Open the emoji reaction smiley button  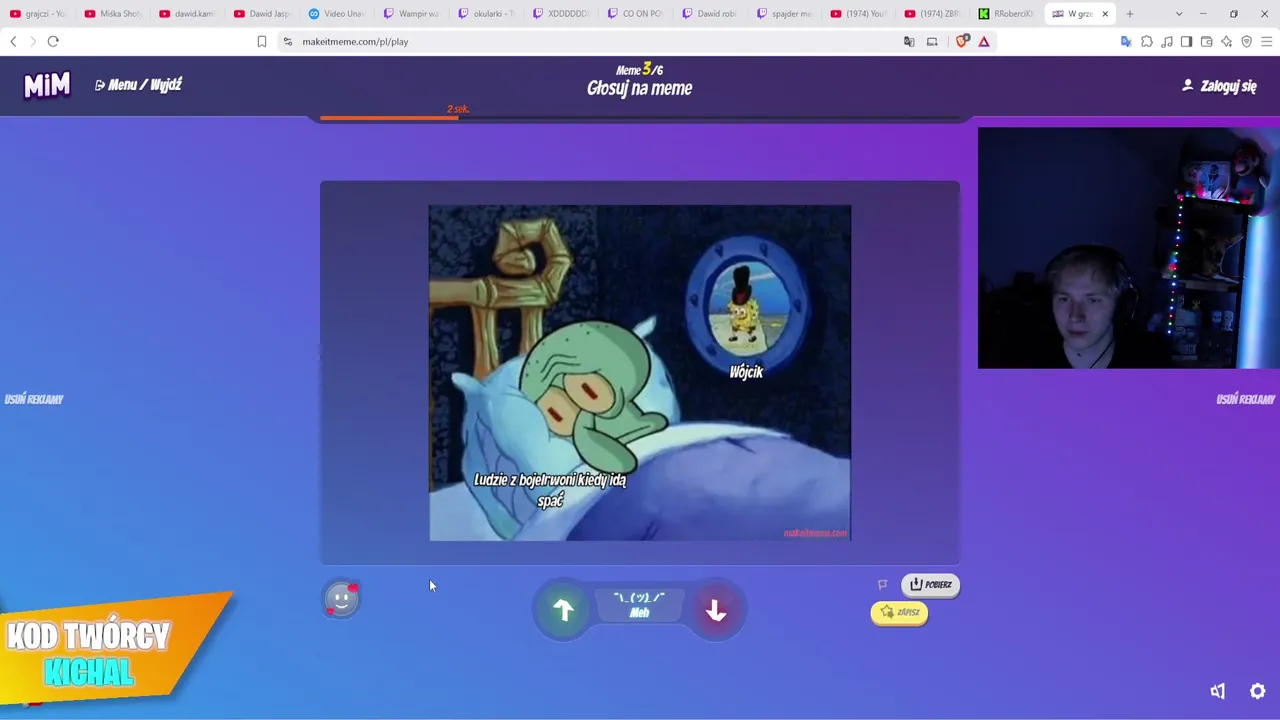(x=341, y=599)
